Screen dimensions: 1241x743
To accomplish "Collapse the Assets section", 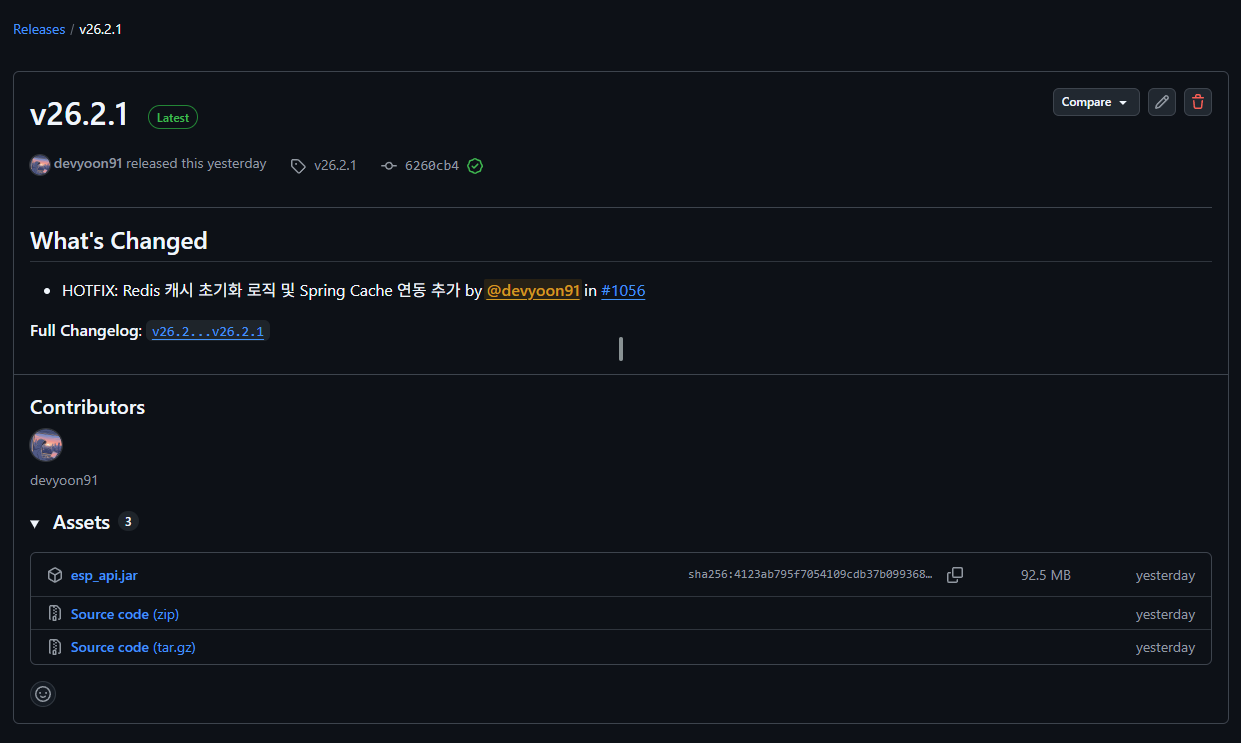I will pyautogui.click(x=35, y=523).
